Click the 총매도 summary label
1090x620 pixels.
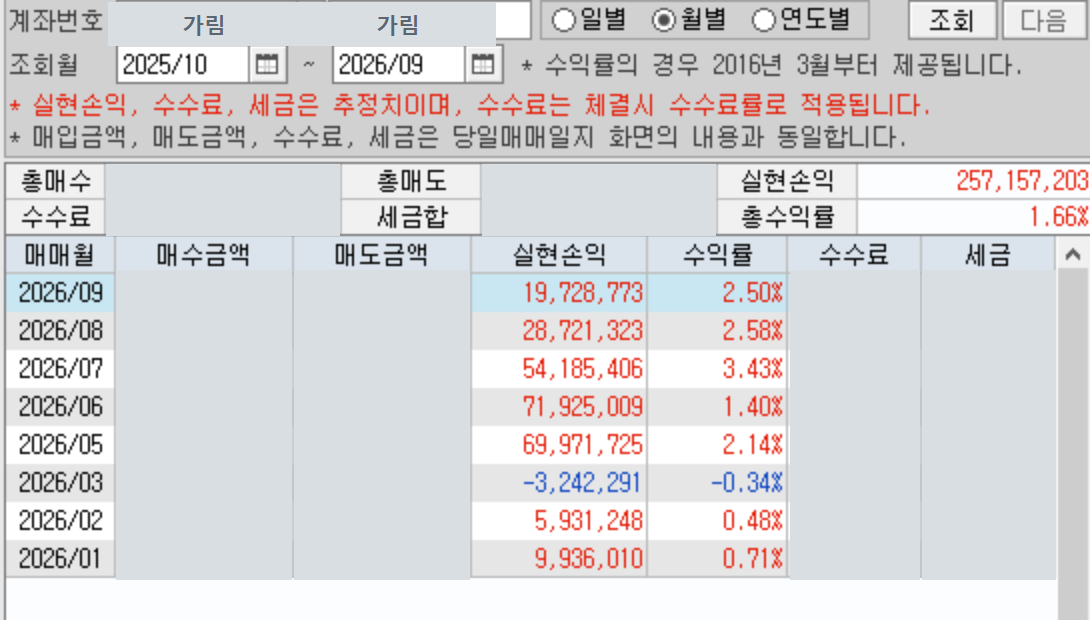(412, 181)
